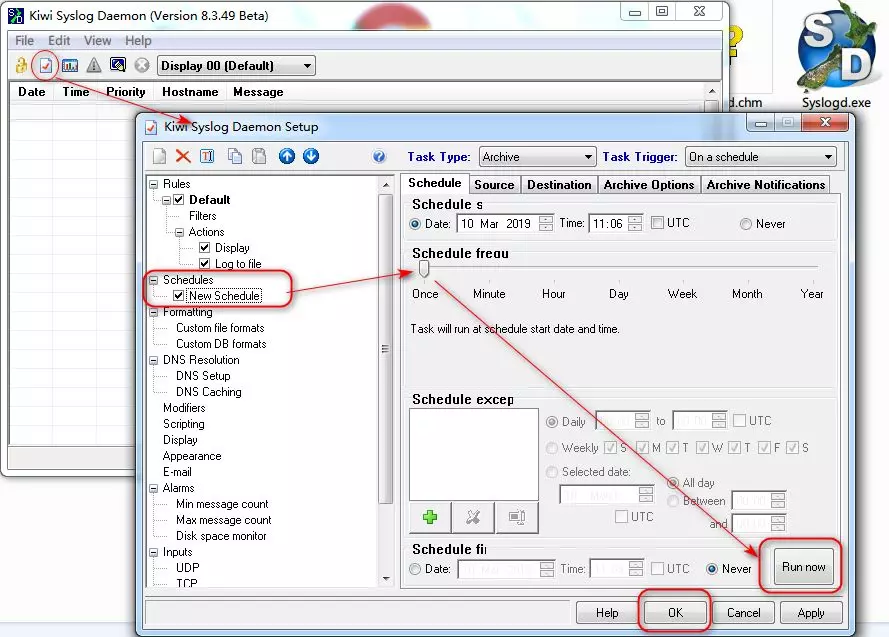Click the New item page icon in Setup toolbar
This screenshot has width=889, height=637.
click(159, 156)
